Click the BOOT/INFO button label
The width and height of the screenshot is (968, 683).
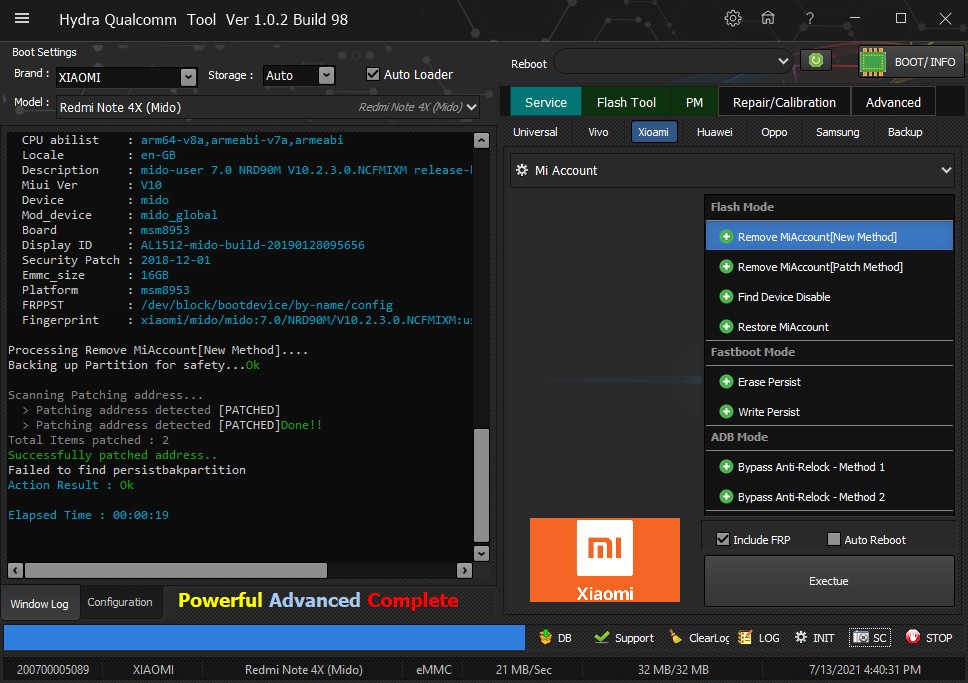pyautogui.click(x=925, y=62)
